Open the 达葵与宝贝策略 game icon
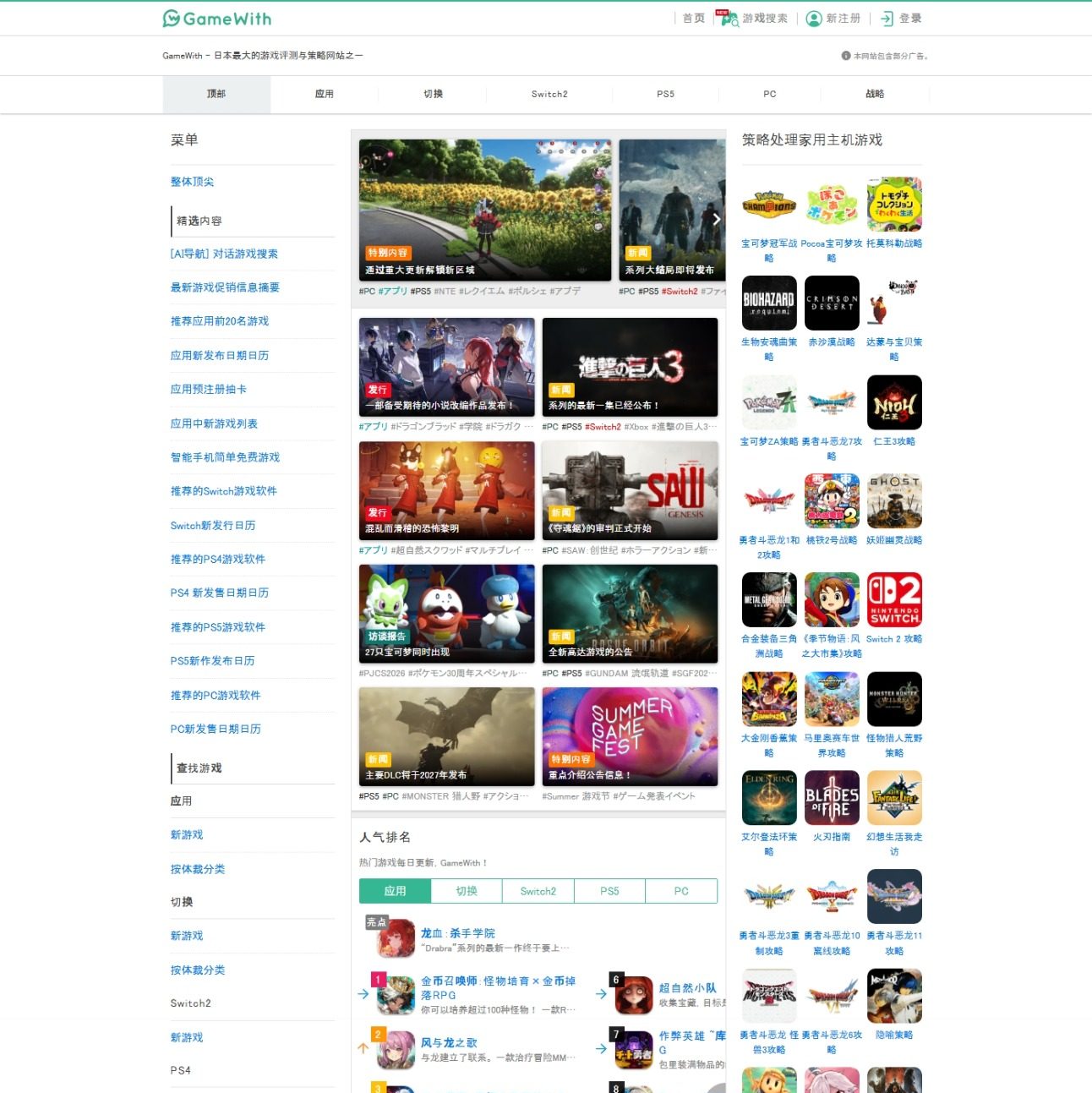The height and width of the screenshot is (1093, 1092). 894,303
